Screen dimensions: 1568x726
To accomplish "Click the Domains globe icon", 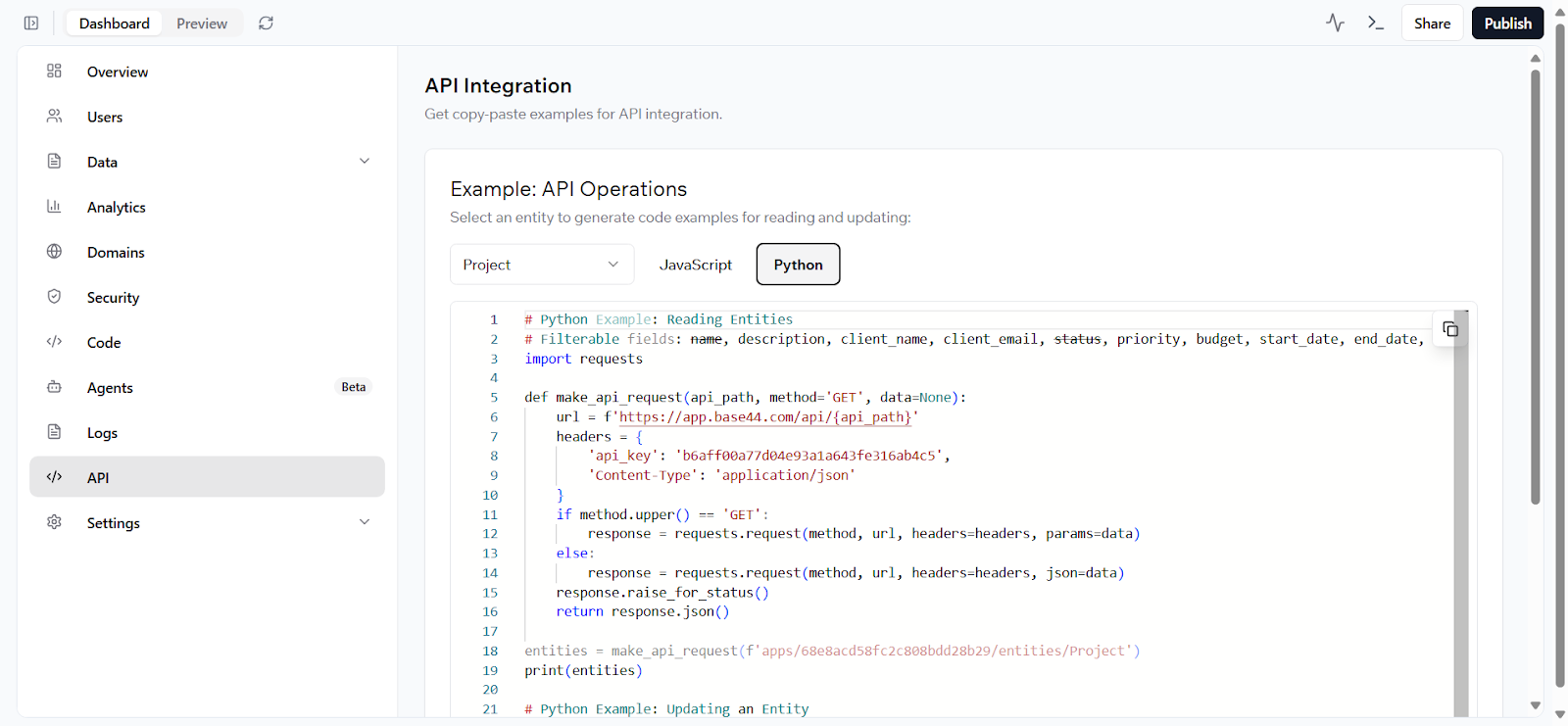I will click(54, 251).
